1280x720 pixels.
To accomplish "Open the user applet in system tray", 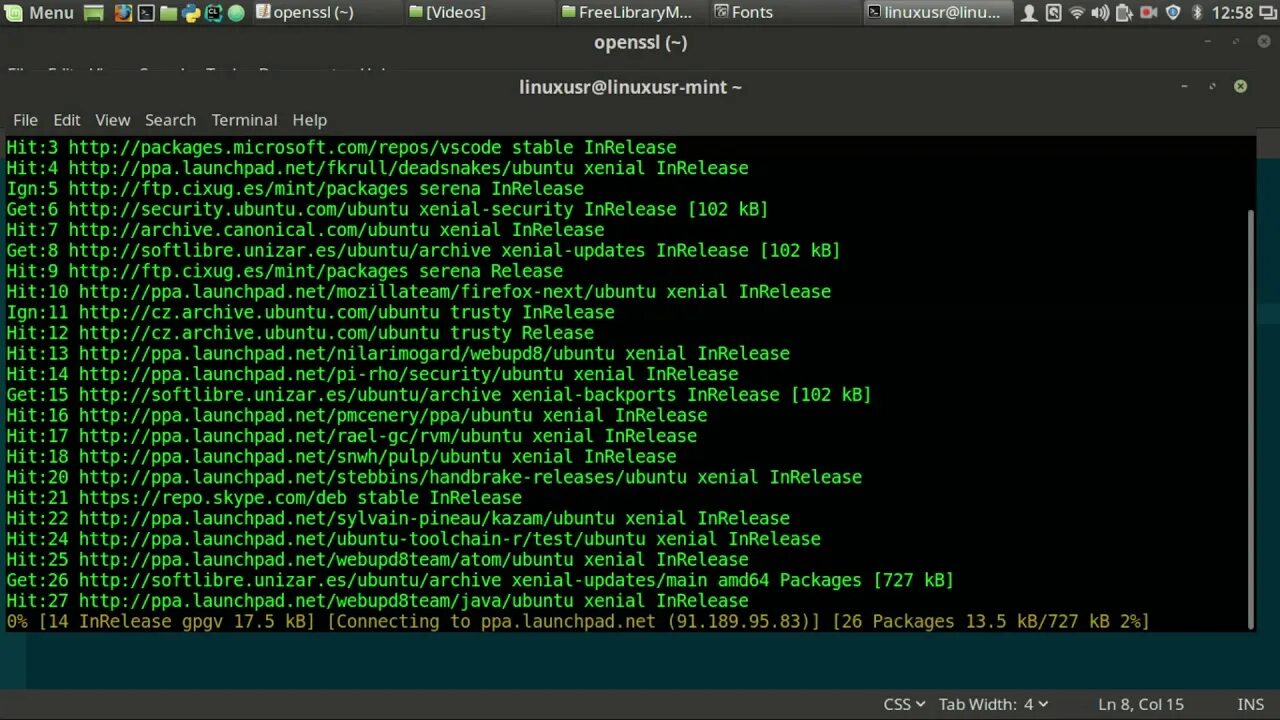I will [1030, 12].
